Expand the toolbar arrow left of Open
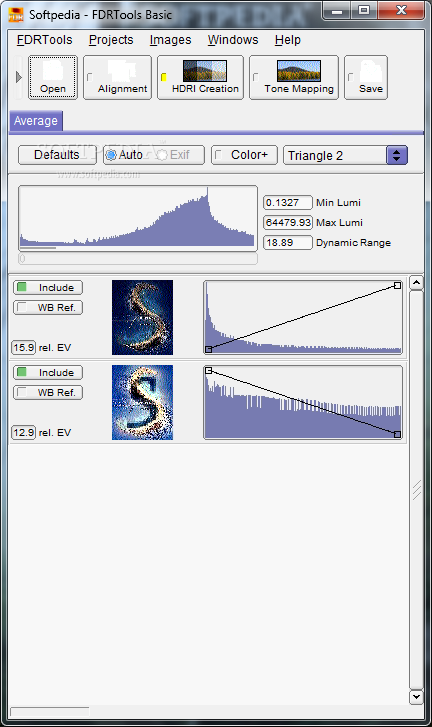 (19, 77)
